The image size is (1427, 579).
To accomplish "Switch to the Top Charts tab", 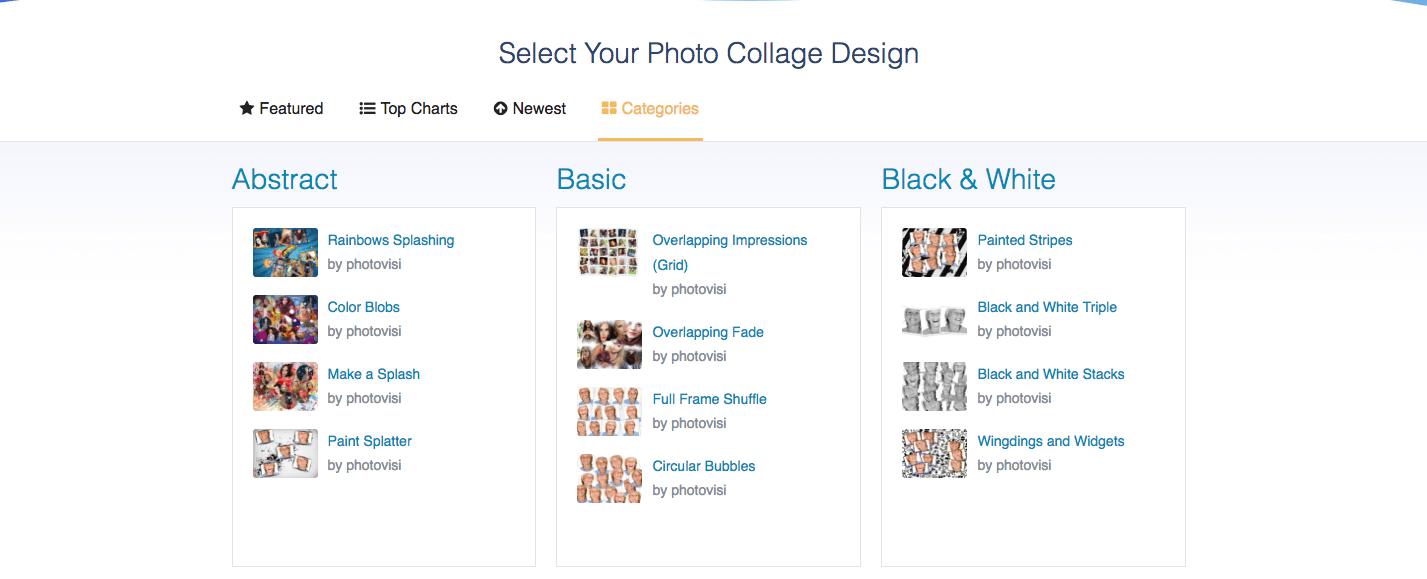I will [x=408, y=108].
